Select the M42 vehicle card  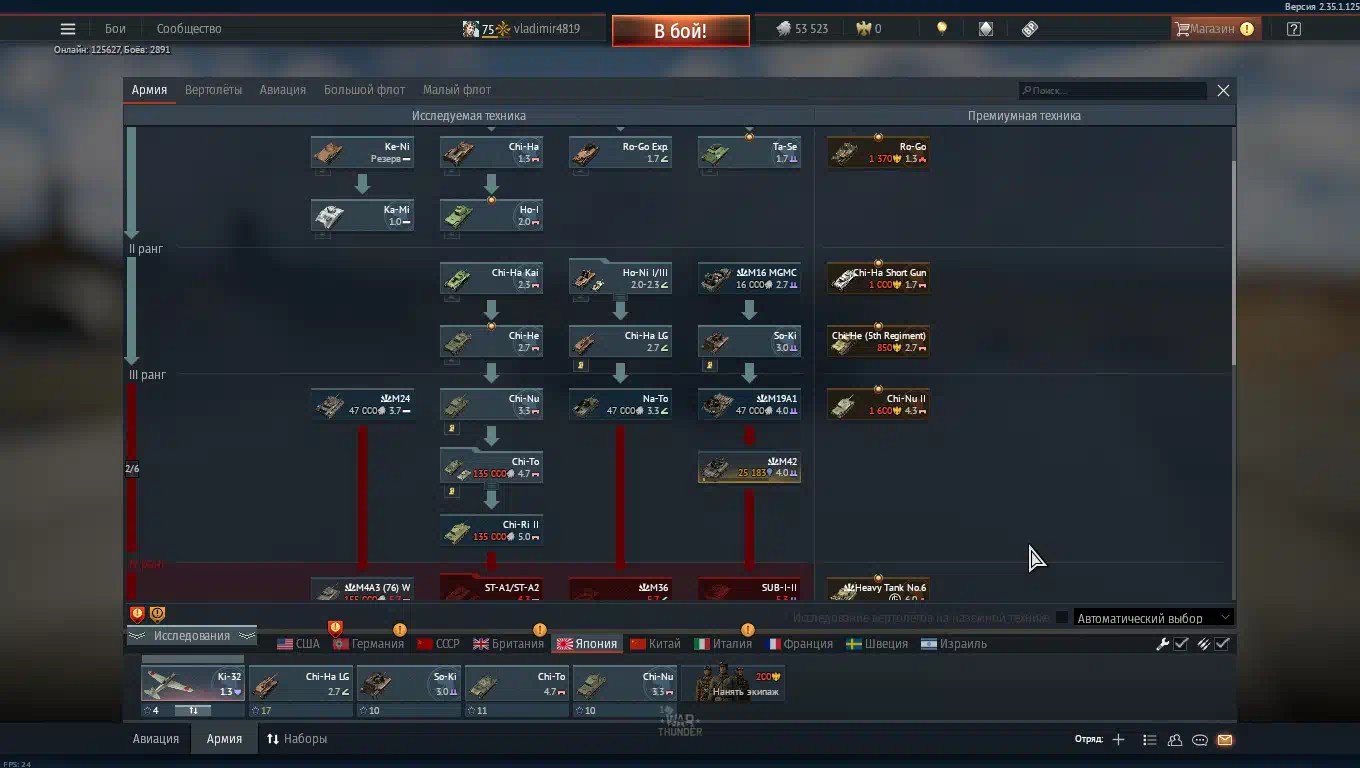pyautogui.click(x=749, y=468)
